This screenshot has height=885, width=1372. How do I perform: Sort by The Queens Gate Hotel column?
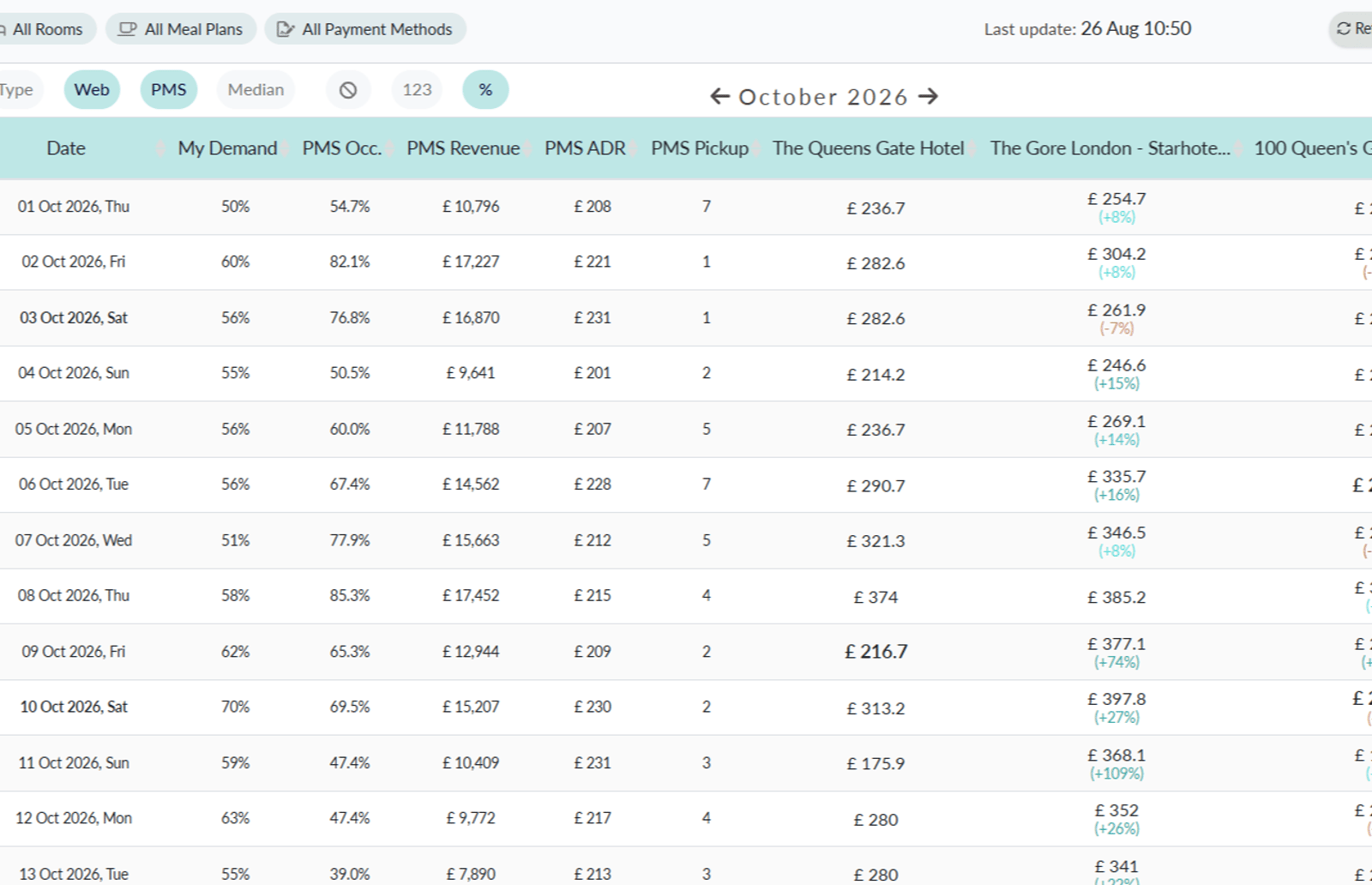coord(869,148)
